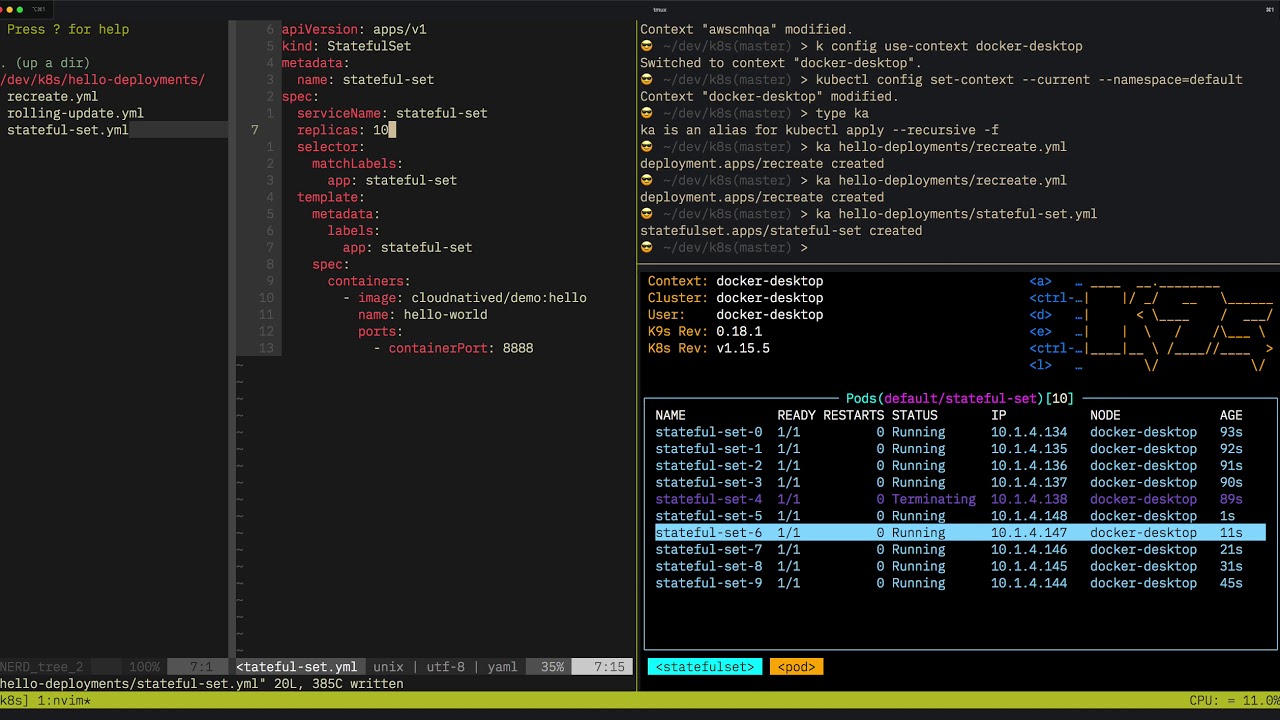Click the <a> shortcut hint in K9s header
This screenshot has height=720, width=1280.
(1040, 281)
